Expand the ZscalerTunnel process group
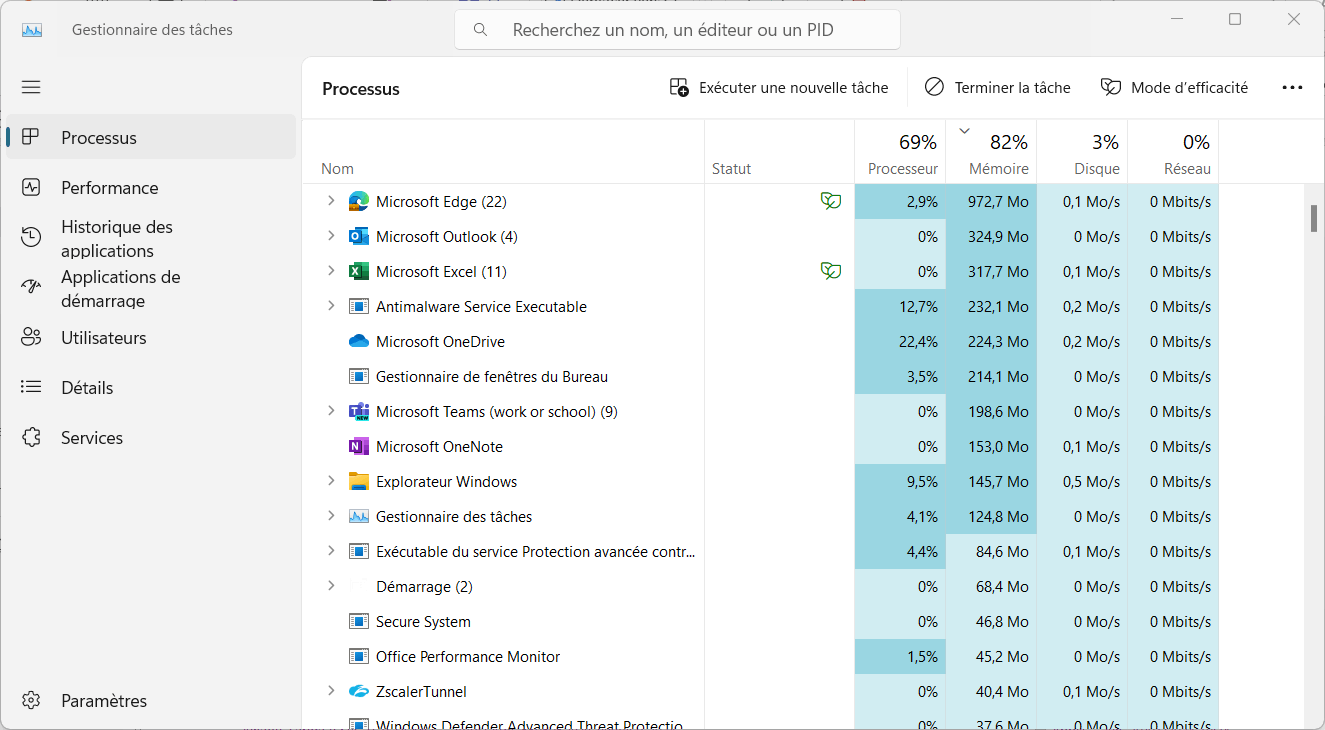The image size is (1325, 730). point(331,691)
